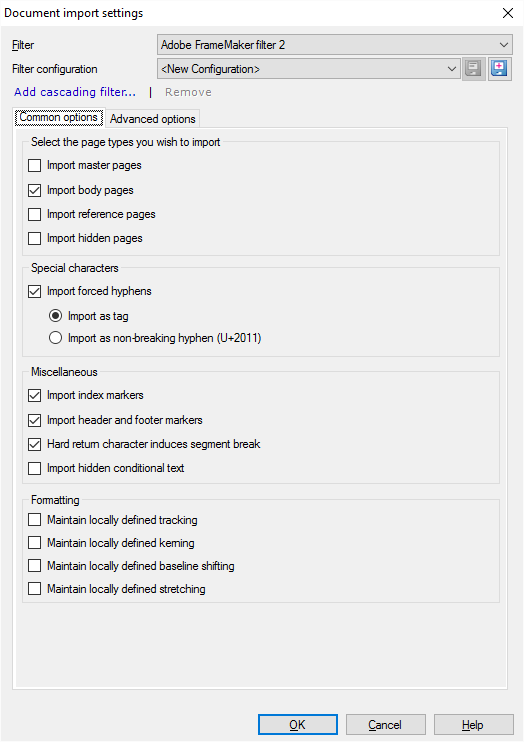The height and width of the screenshot is (742, 524).
Task: Select the Common options tab
Action: point(59,117)
